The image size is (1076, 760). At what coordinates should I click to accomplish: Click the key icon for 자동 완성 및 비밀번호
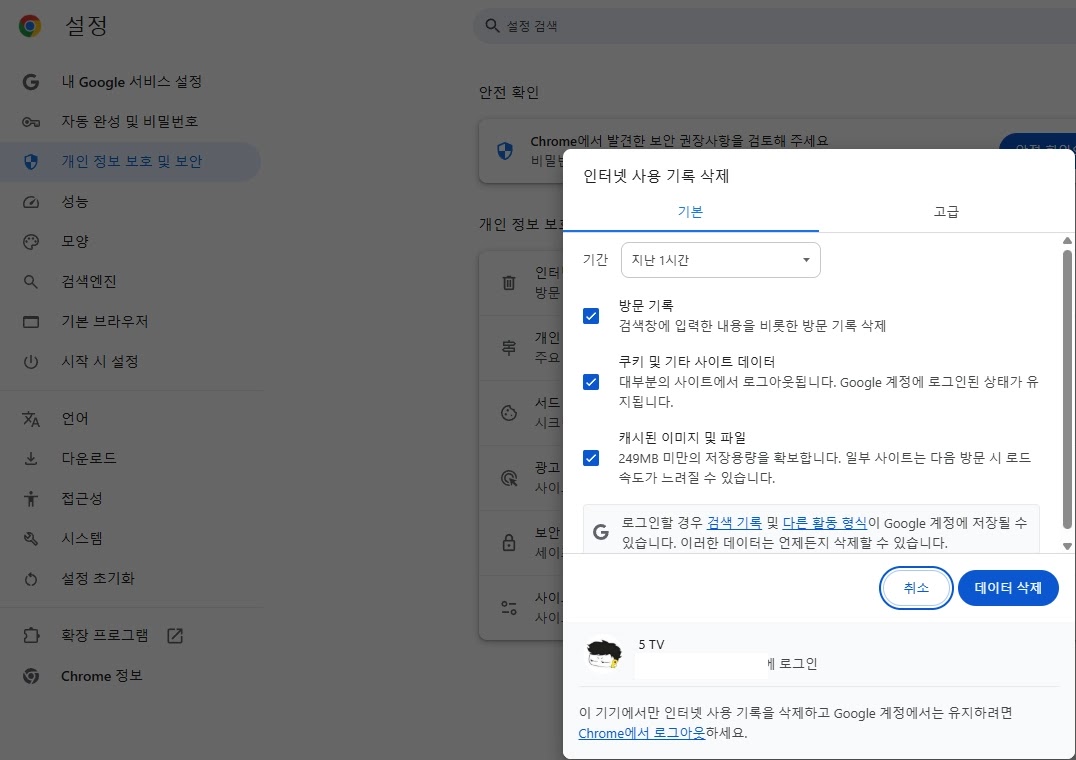click(31, 122)
